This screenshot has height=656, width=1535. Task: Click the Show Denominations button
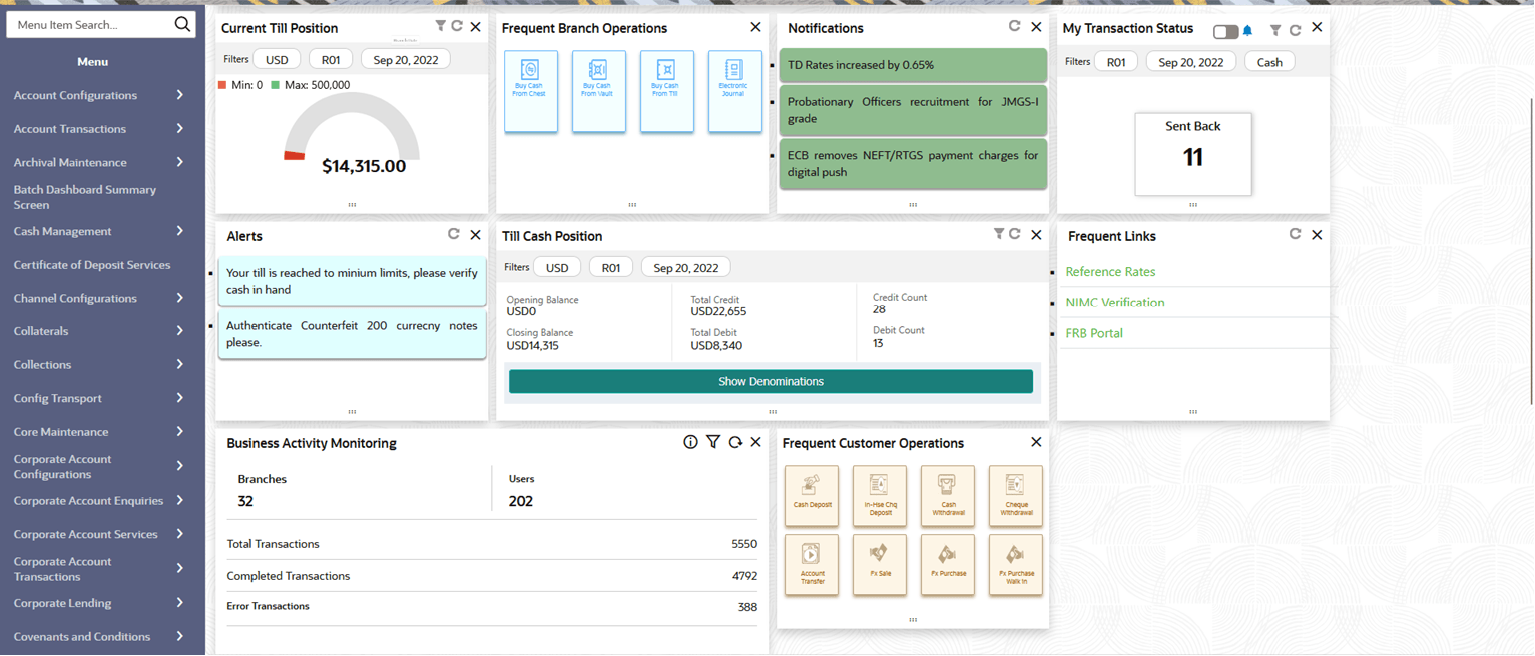(x=770, y=381)
